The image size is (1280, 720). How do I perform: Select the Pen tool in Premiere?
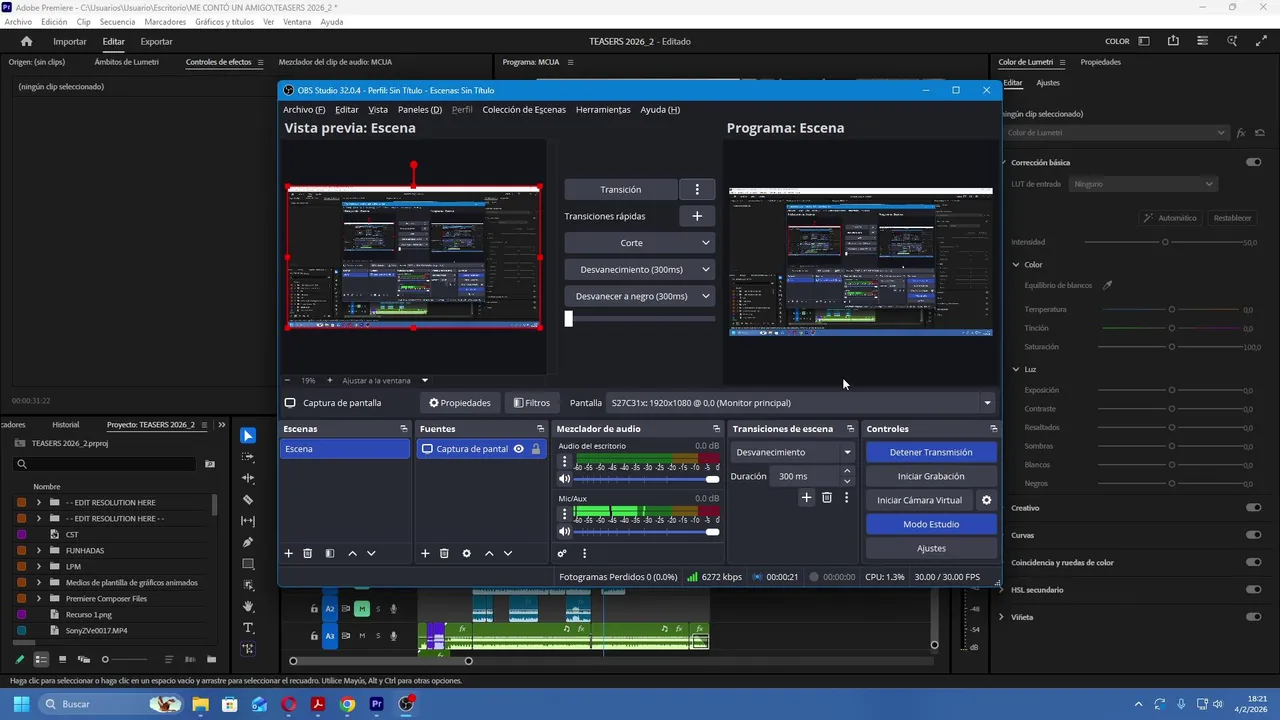[x=248, y=542]
